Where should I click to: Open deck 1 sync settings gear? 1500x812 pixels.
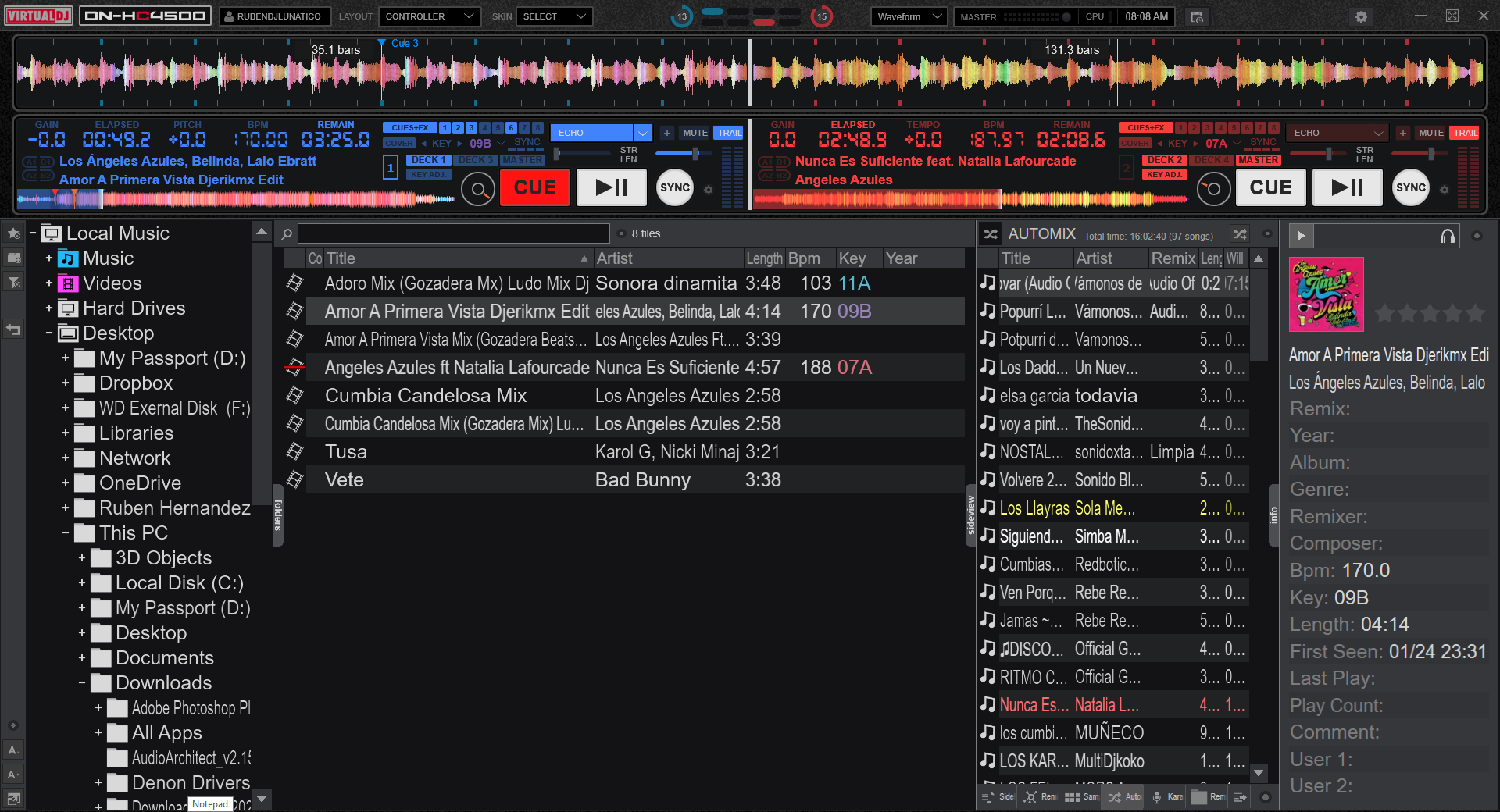[709, 189]
